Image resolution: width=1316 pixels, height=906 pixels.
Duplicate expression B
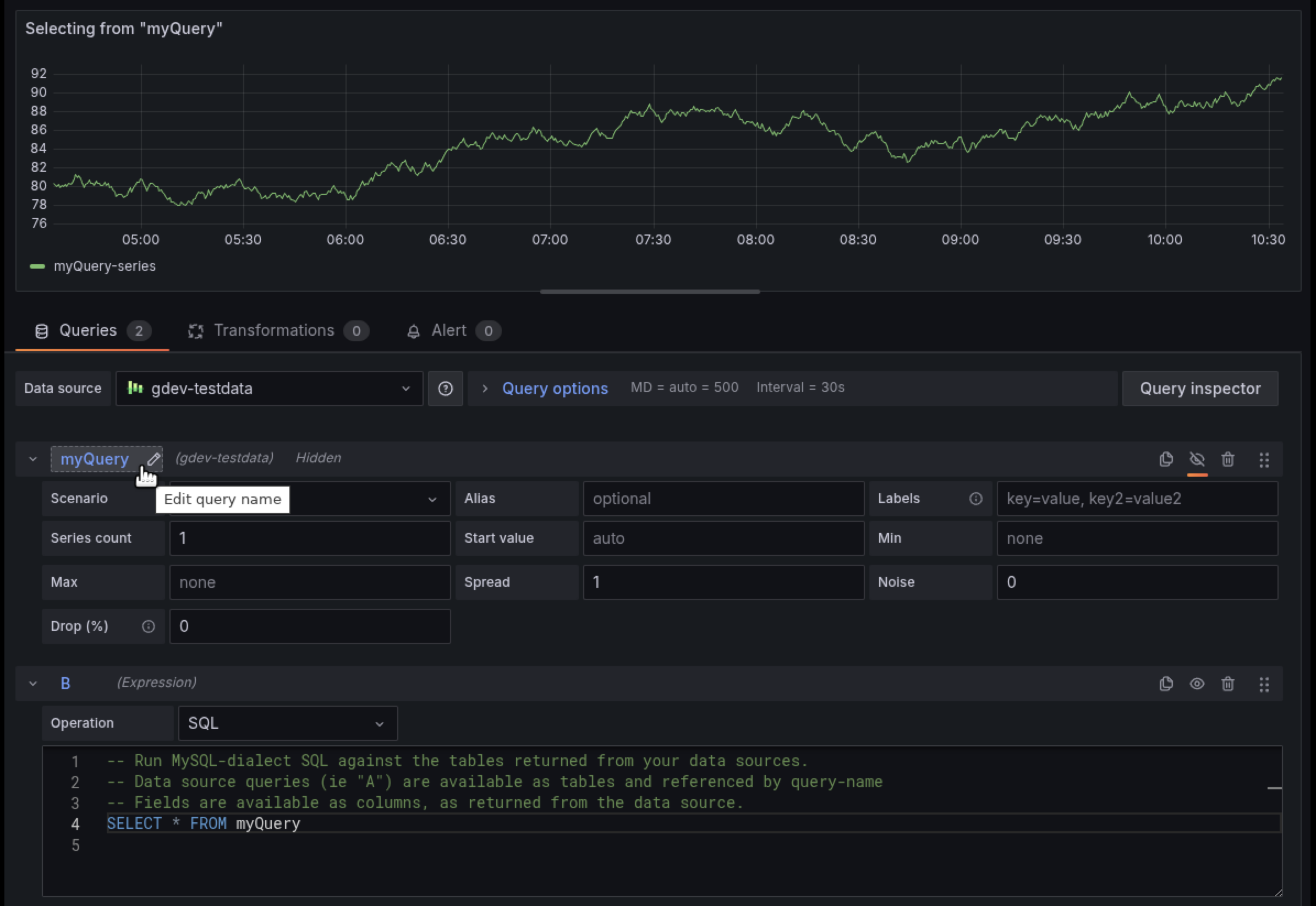pyautogui.click(x=1166, y=684)
